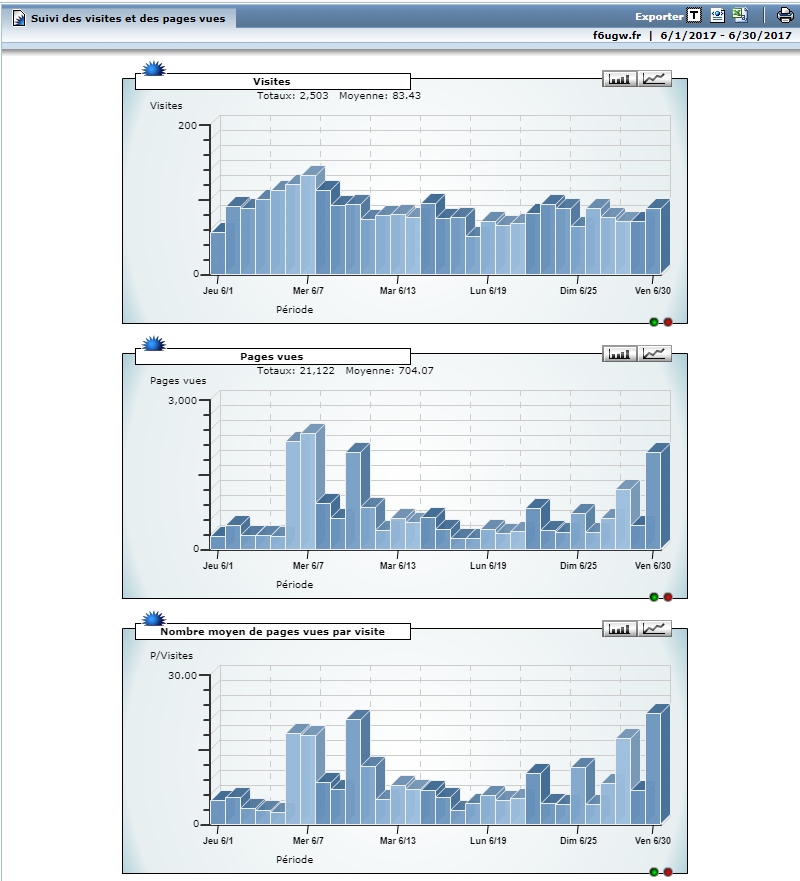Click the green dot under Pages vues chart

click(654, 597)
